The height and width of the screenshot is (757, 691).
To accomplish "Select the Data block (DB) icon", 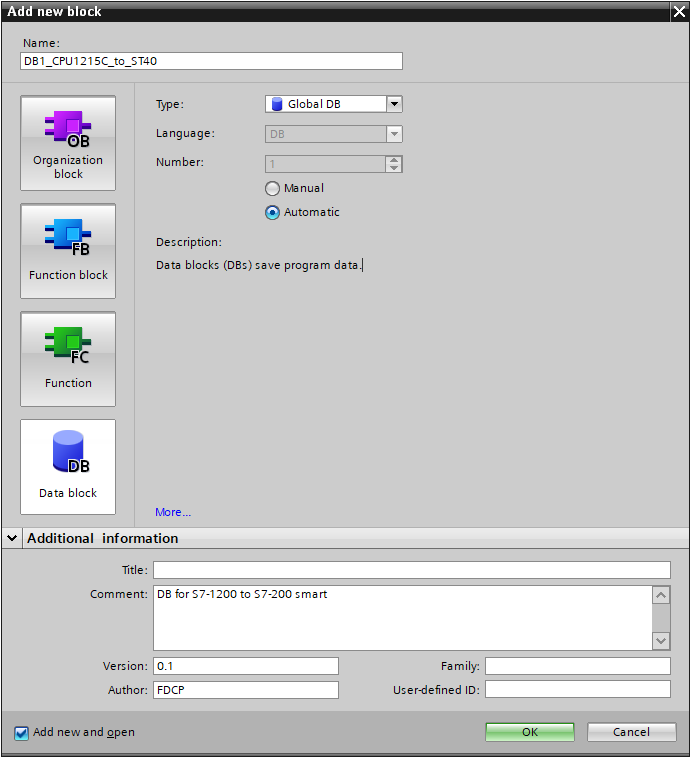I will [68, 467].
